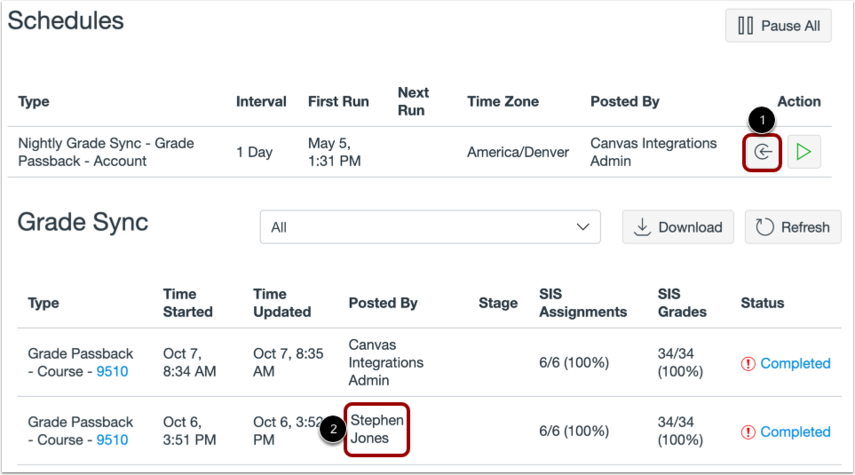
Task: Click the Pause All button
Action: click(778, 26)
